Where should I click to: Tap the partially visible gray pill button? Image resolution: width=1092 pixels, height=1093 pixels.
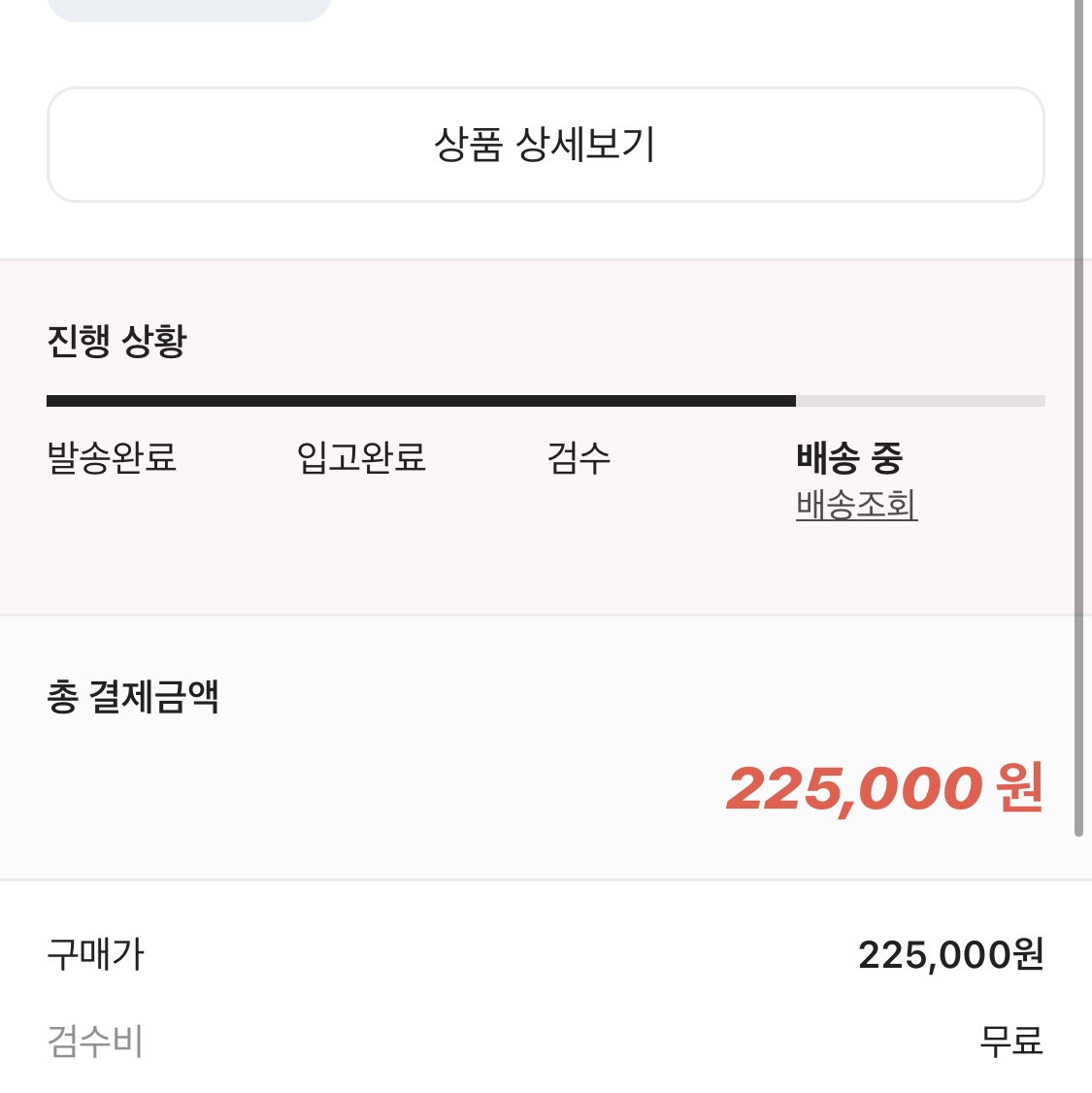point(189,10)
